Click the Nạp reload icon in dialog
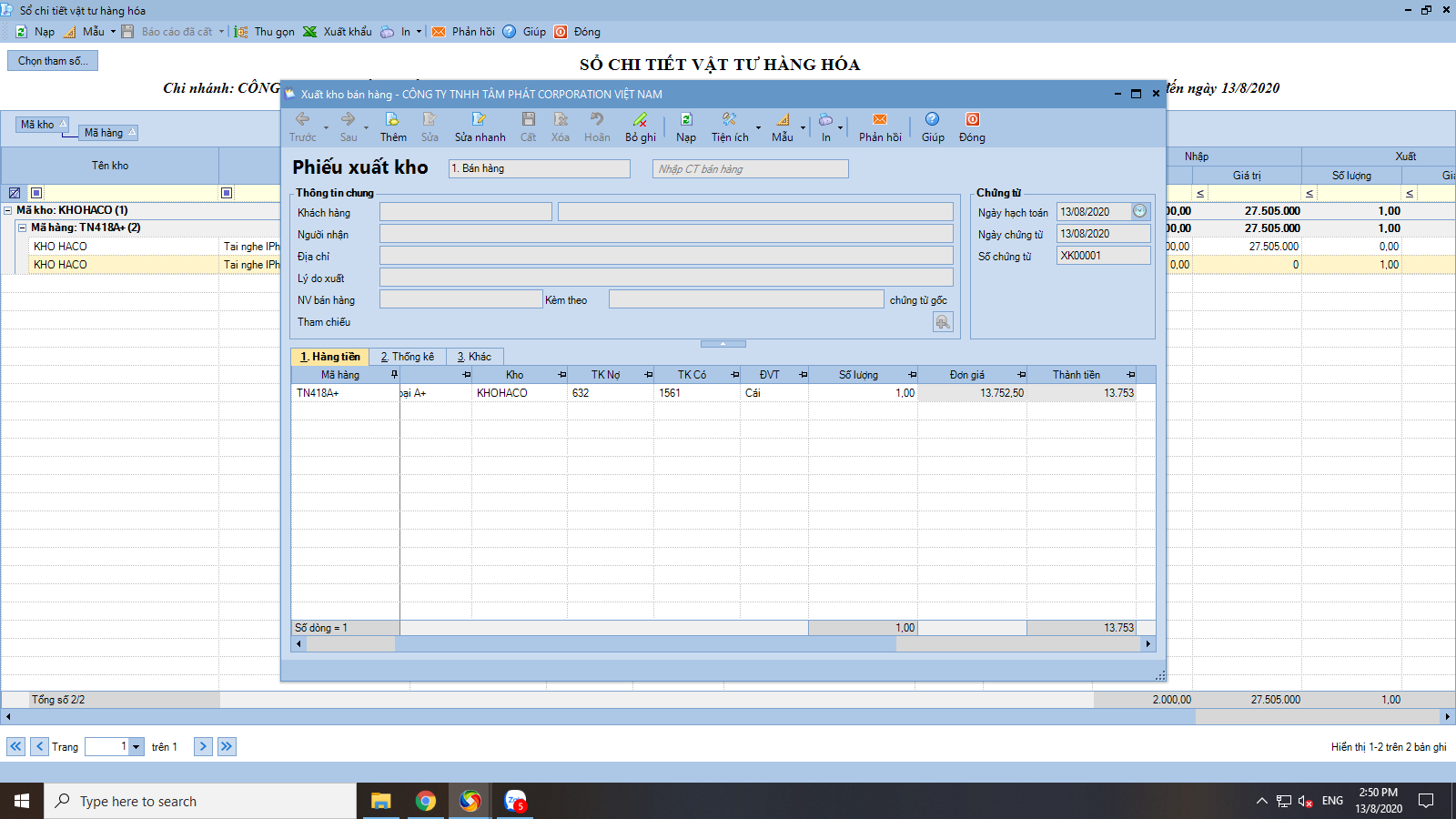Image resolution: width=1456 pixels, height=819 pixels. click(x=686, y=120)
